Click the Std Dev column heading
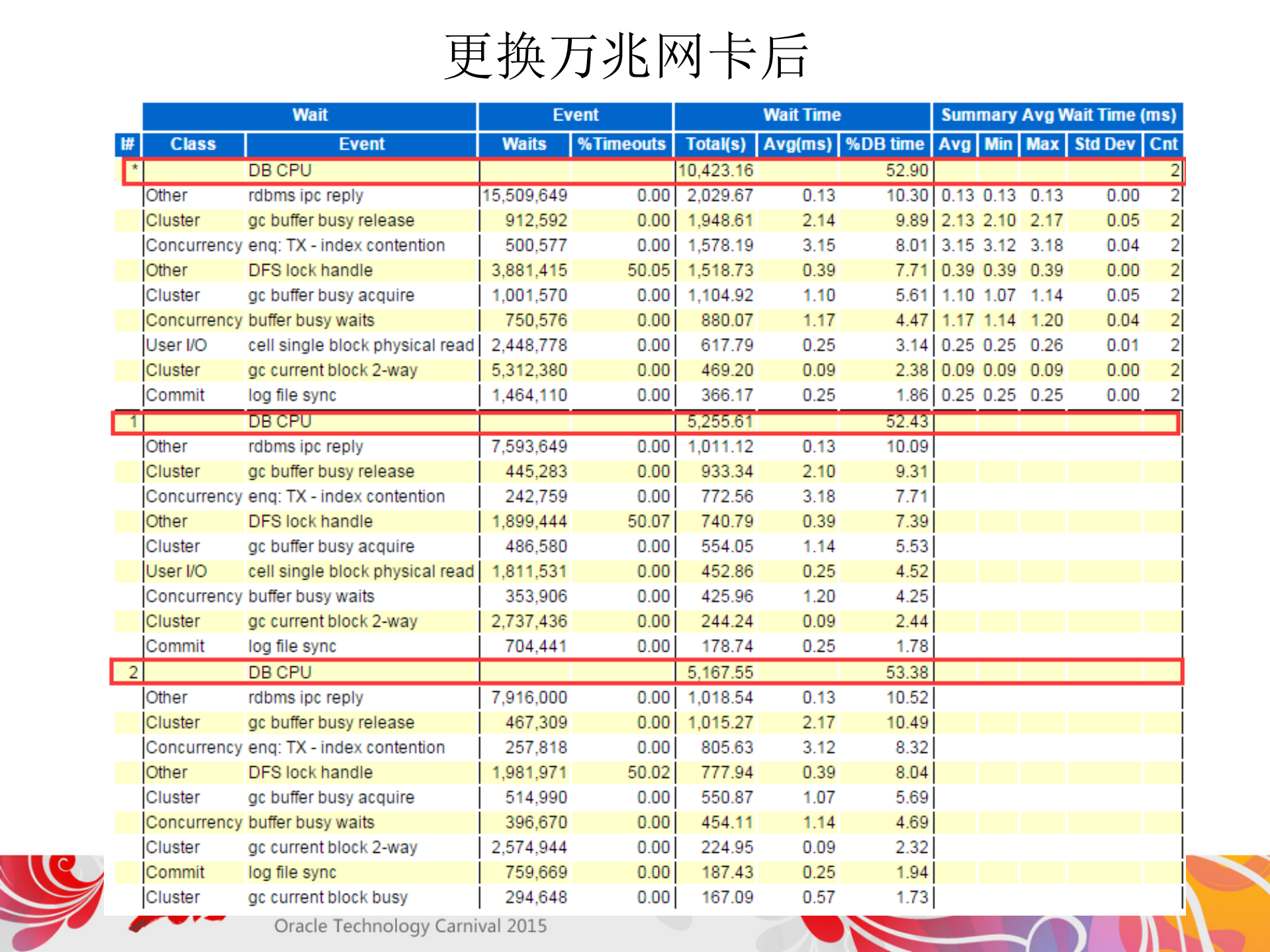This screenshot has height=952, width=1270. (1104, 144)
